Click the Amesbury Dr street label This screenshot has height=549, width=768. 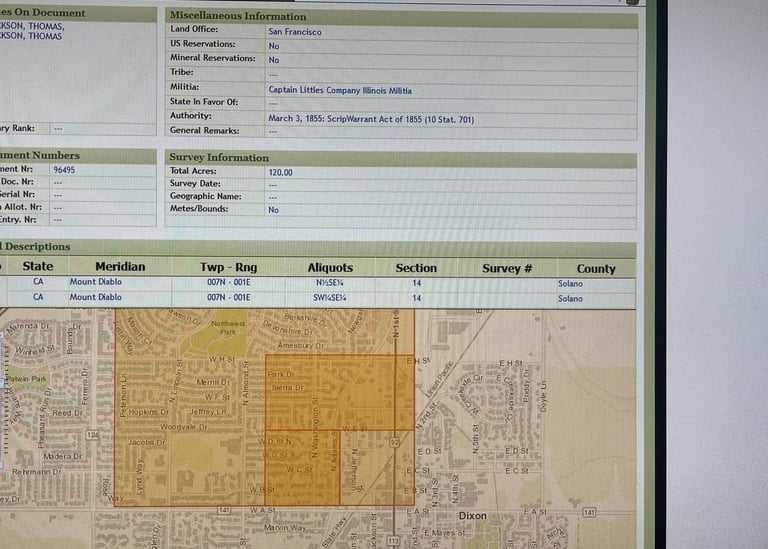tap(301, 345)
